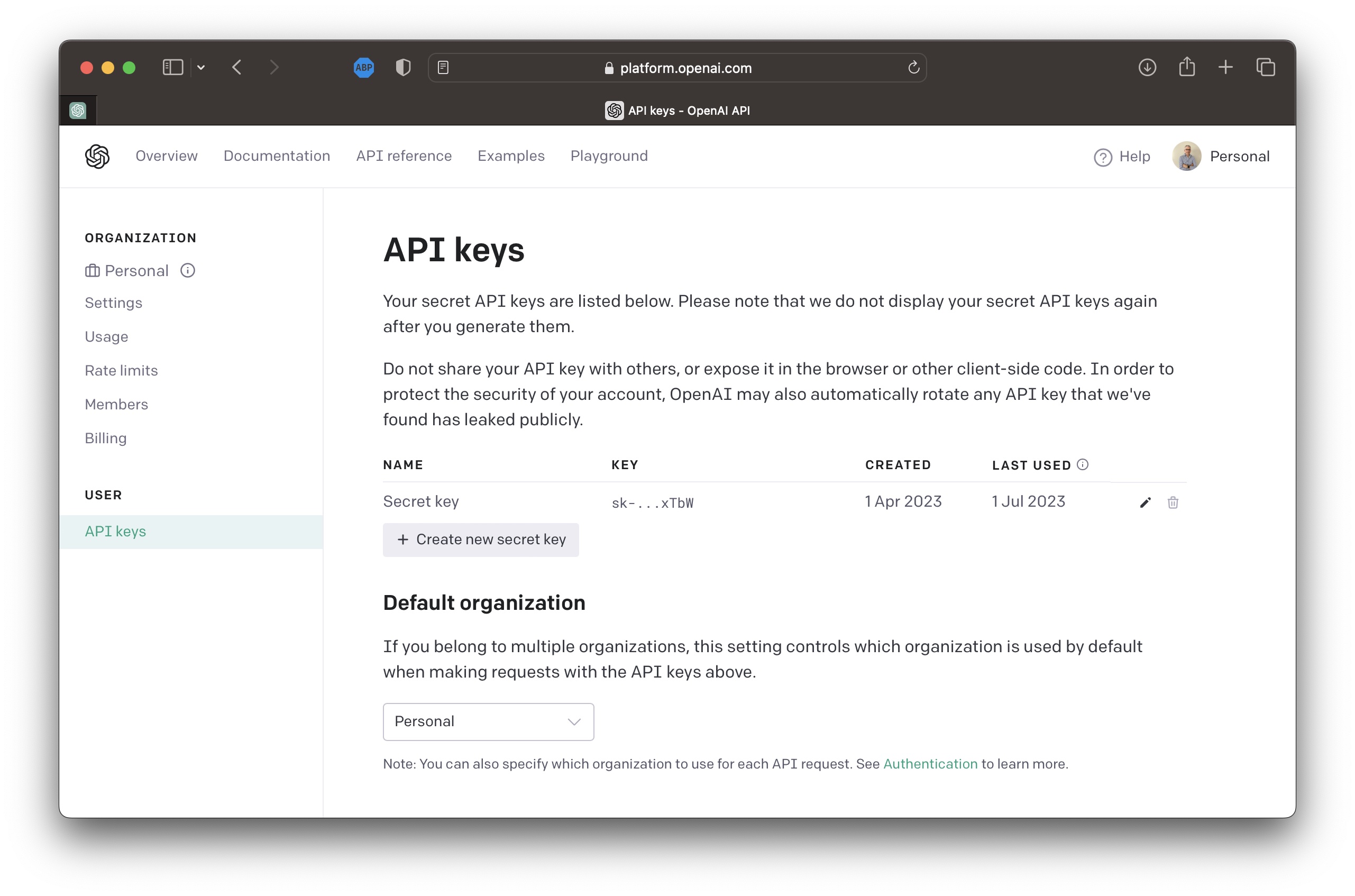Open Rate limits in sidebar
The width and height of the screenshot is (1355, 896).
[x=121, y=370]
